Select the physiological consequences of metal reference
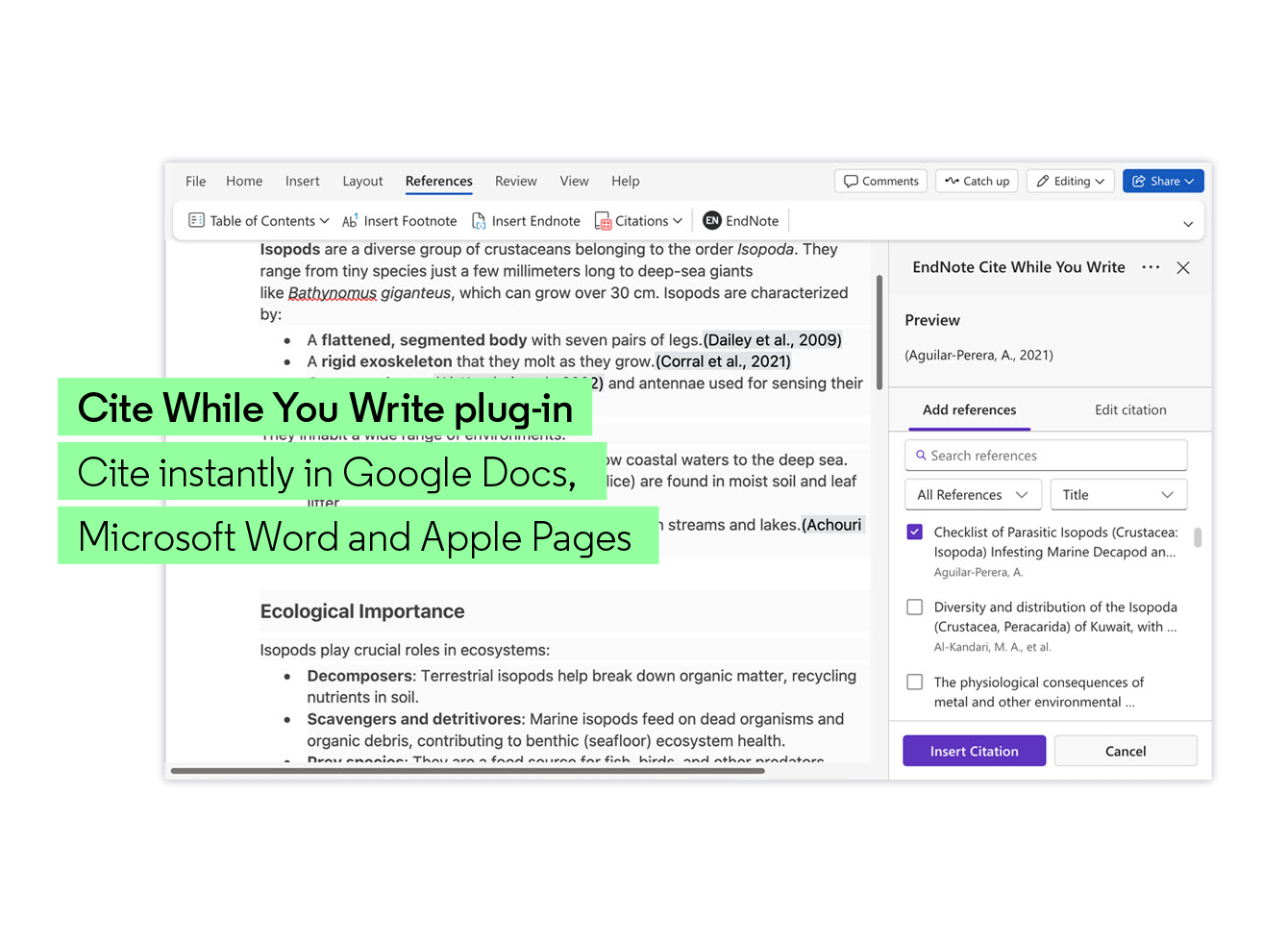This screenshot has height=942, width=1288. [x=914, y=682]
